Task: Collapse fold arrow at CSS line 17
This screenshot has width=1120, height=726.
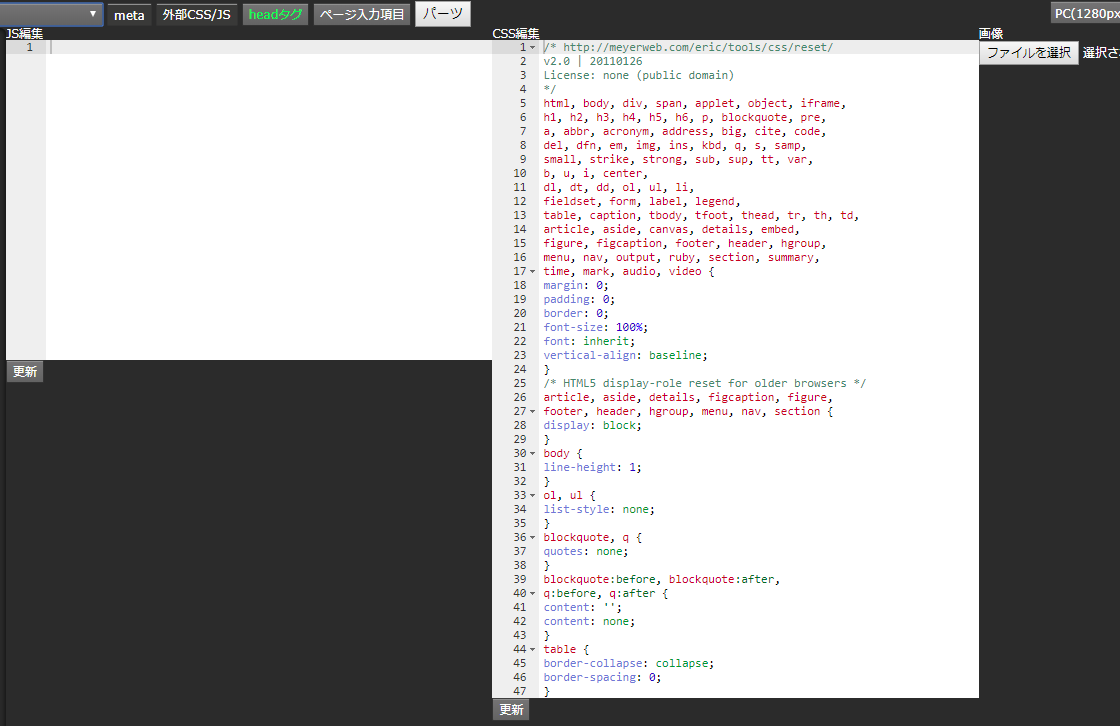Action: coord(532,272)
